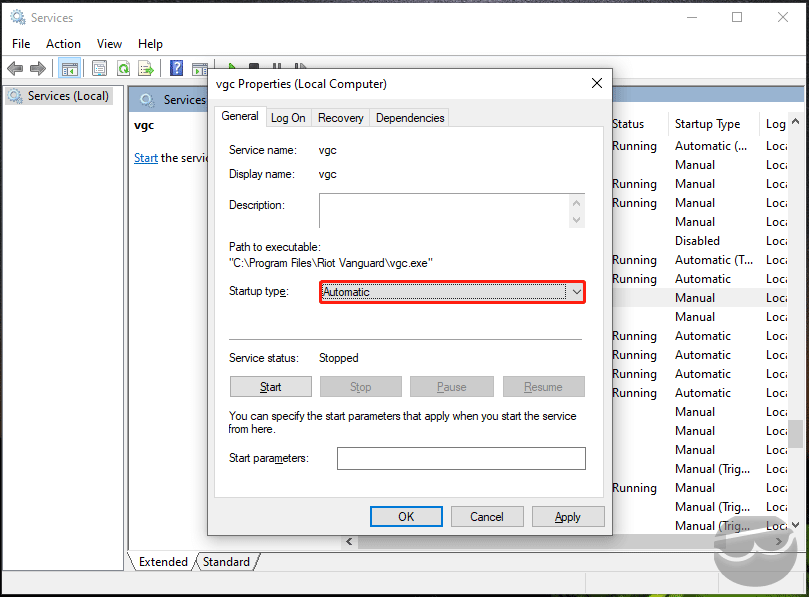The image size is (809, 597).
Task: Click the Disabled startup type cell
Action: (x=697, y=241)
